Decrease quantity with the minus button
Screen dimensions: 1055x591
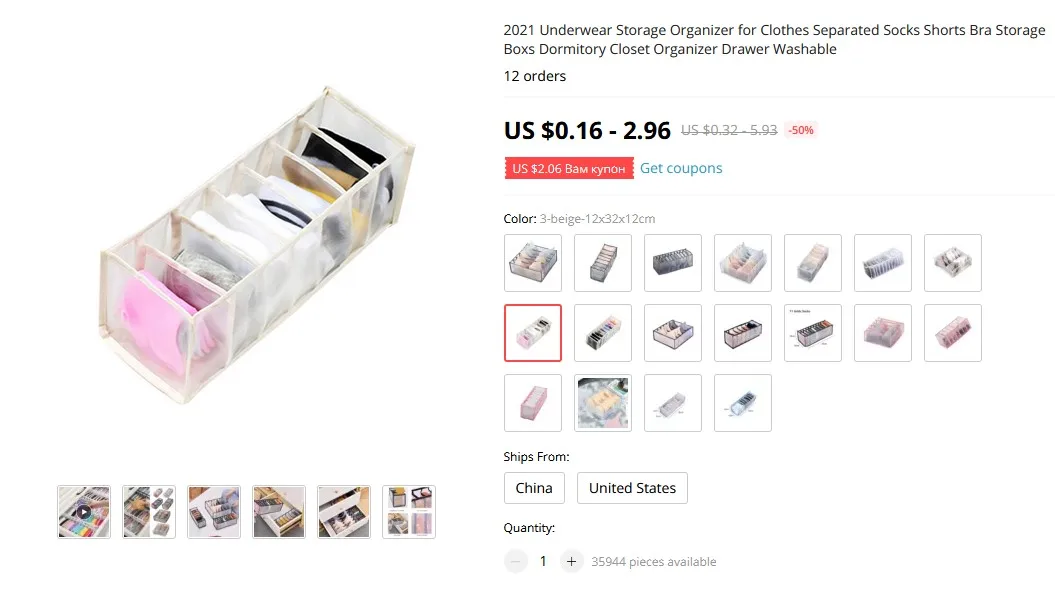515,561
